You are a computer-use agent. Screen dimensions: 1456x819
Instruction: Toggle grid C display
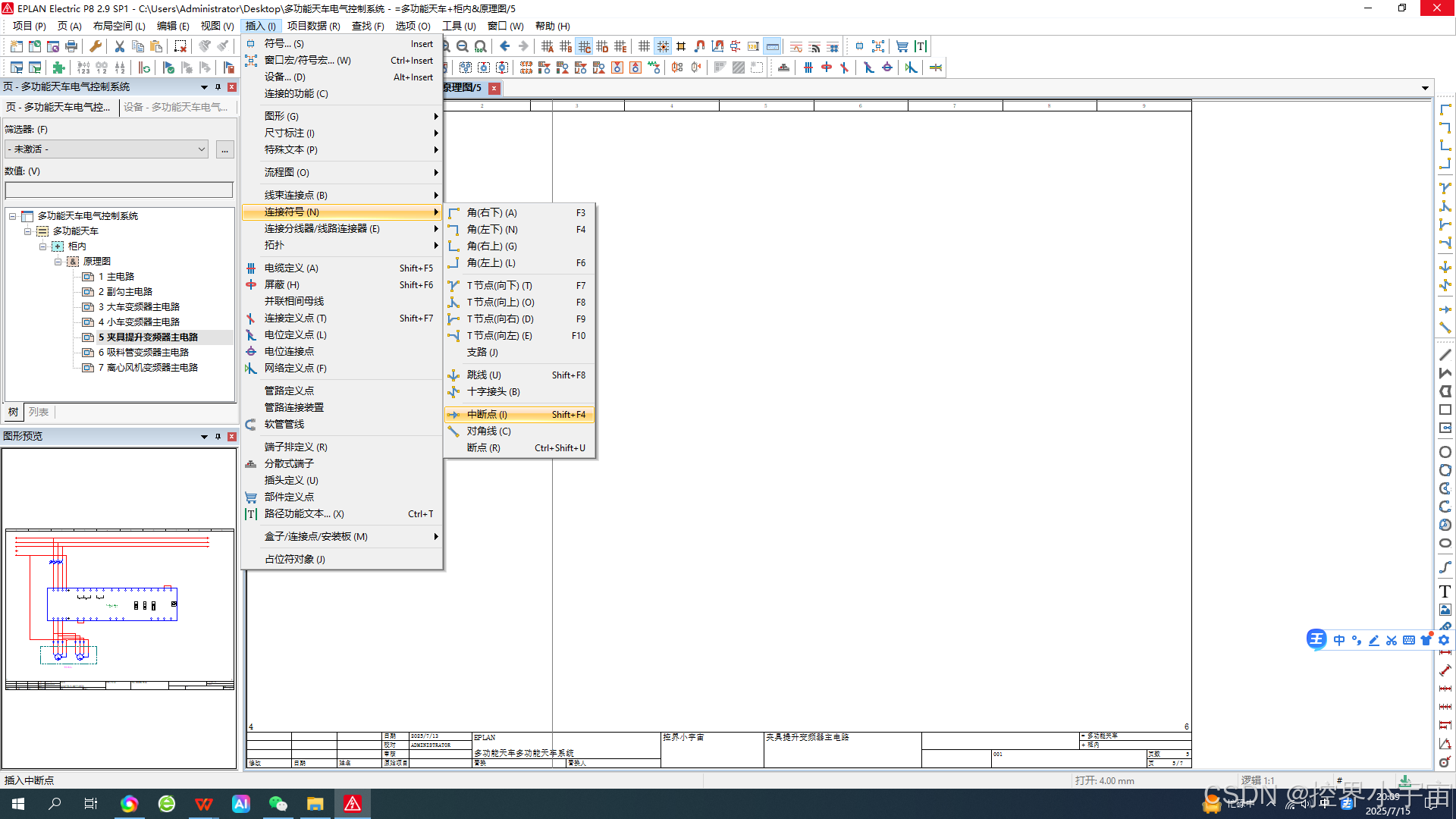tap(584, 46)
